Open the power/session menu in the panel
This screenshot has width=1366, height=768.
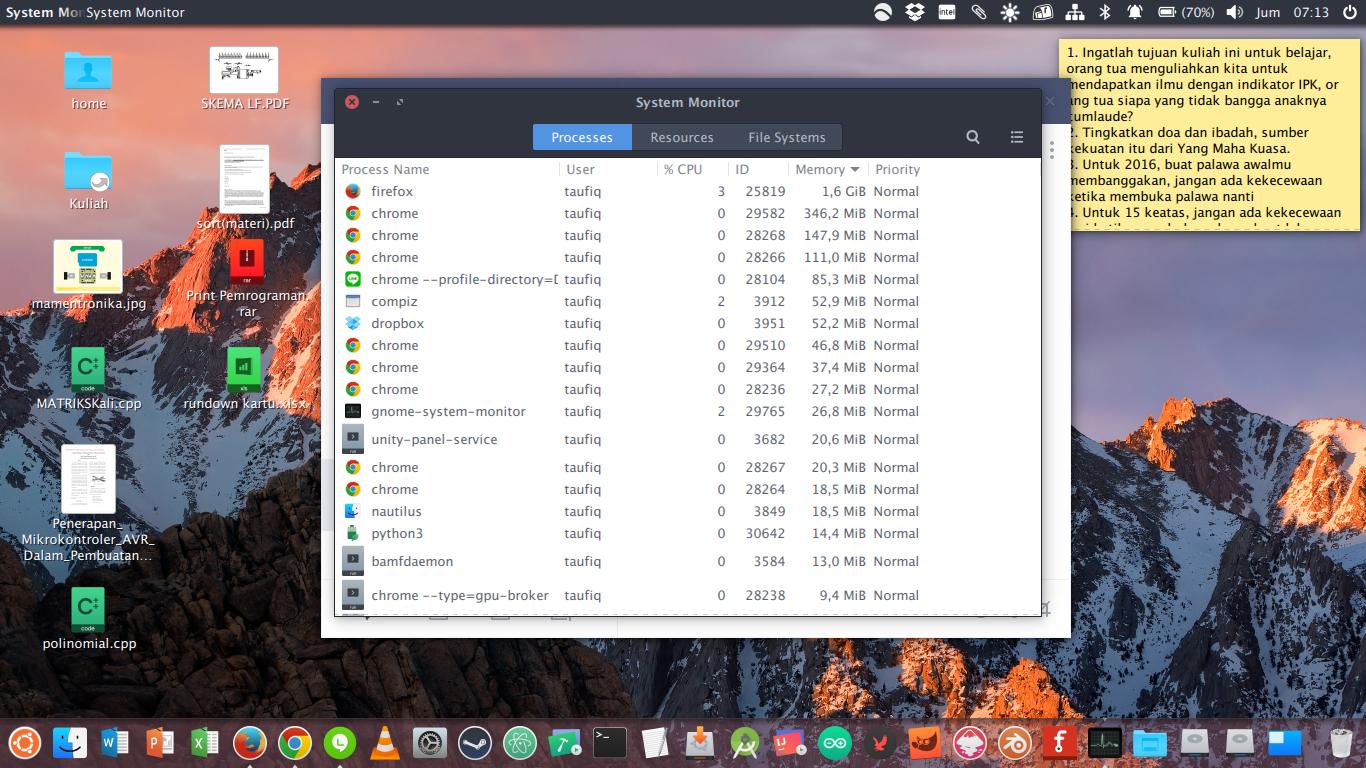tap(1351, 12)
